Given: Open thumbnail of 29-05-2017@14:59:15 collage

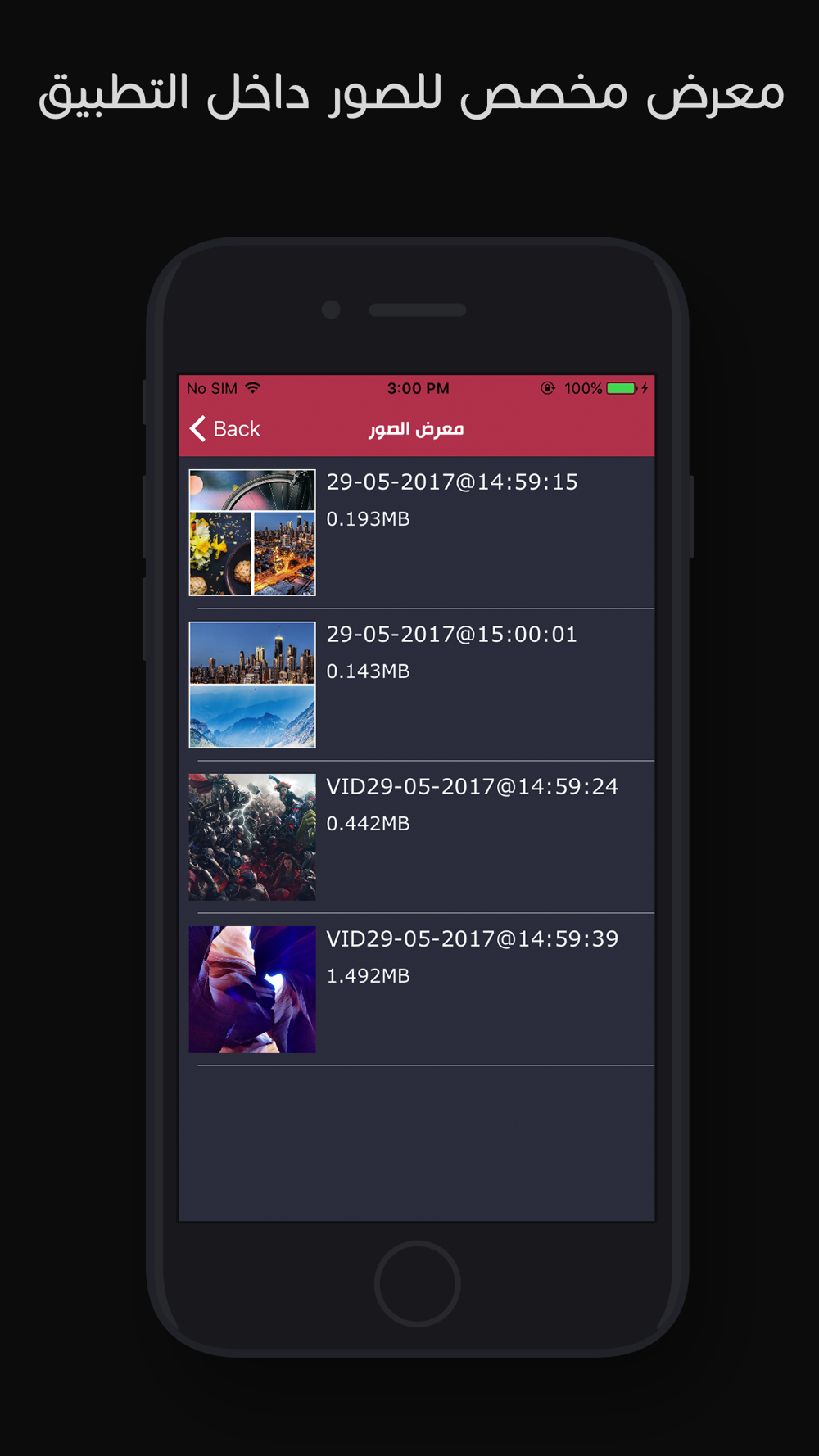Looking at the screenshot, I should click(252, 532).
